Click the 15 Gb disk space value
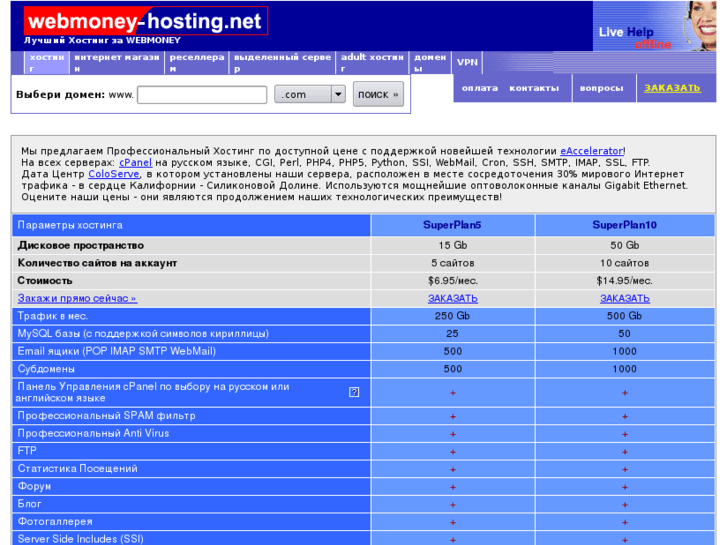 click(x=453, y=245)
